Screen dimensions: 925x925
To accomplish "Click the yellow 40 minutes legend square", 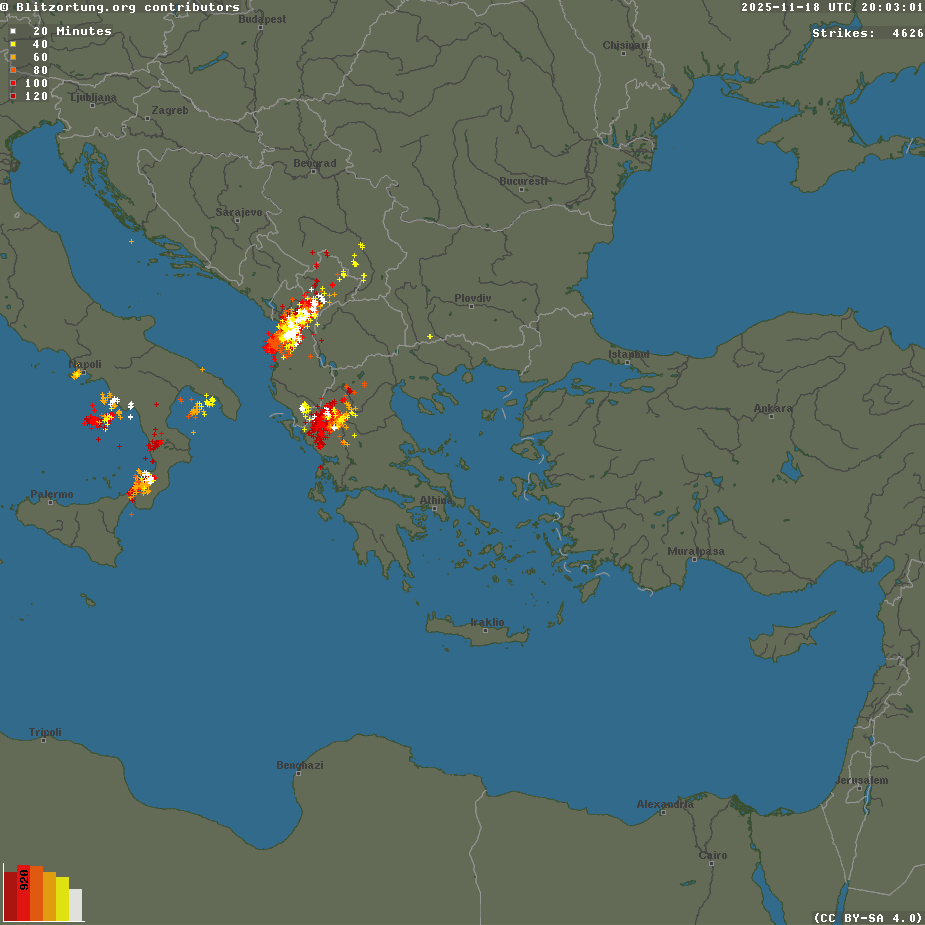I will tap(13, 45).
